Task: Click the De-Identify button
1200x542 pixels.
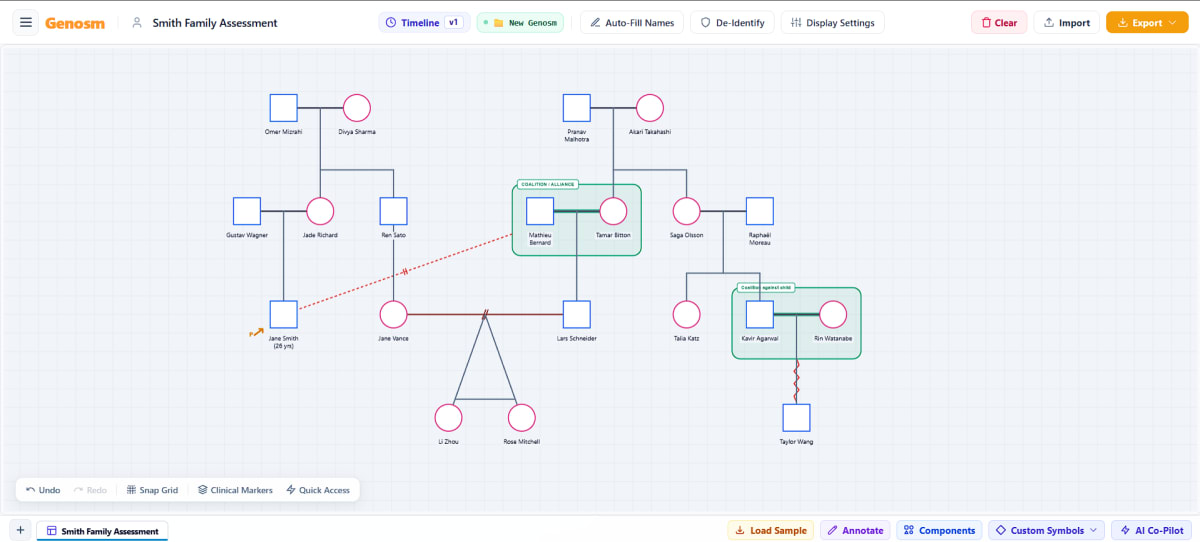Action: click(x=732, y=22)
